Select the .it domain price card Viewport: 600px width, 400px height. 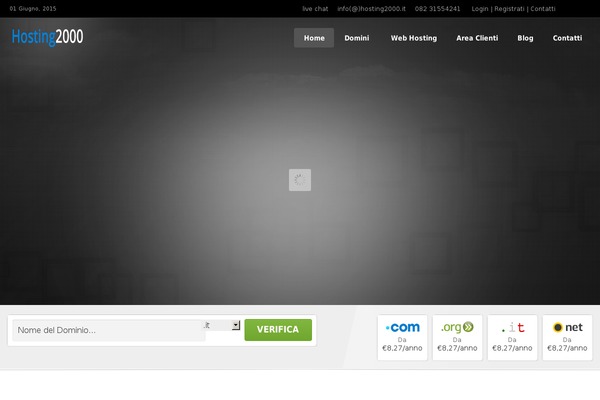pyautogui.click(x=512, y=337)
